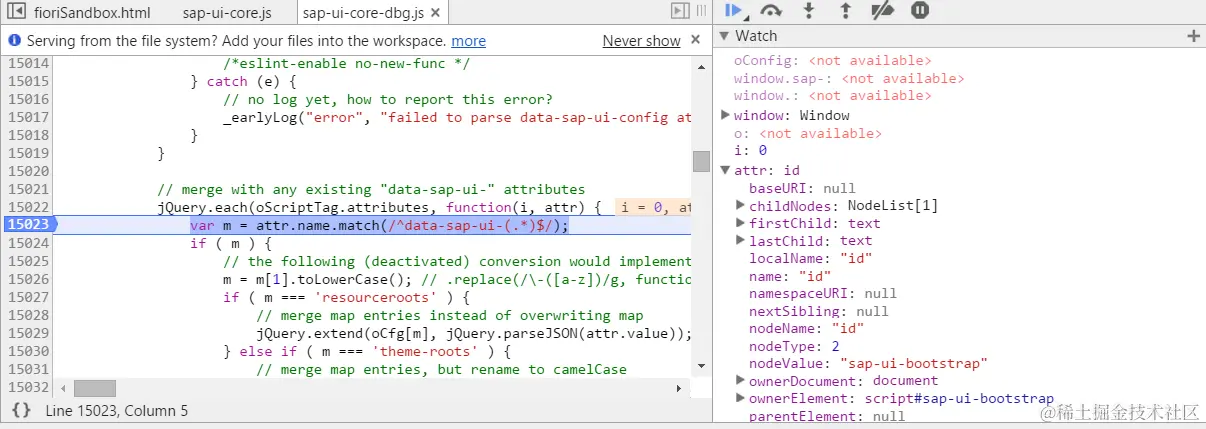Click line number 15030
The width and height of the screenshot is (1206, 429).
click(27, 351)
